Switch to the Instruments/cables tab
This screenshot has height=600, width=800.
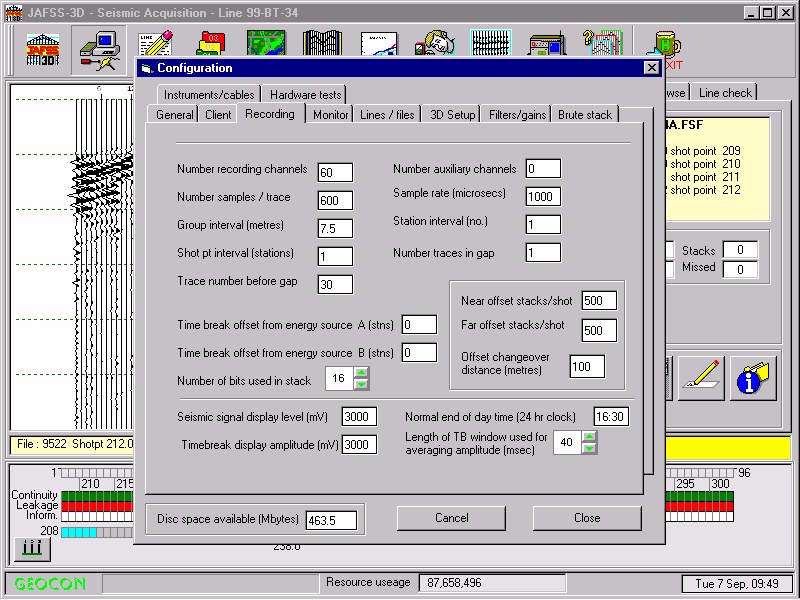[209, 94]
